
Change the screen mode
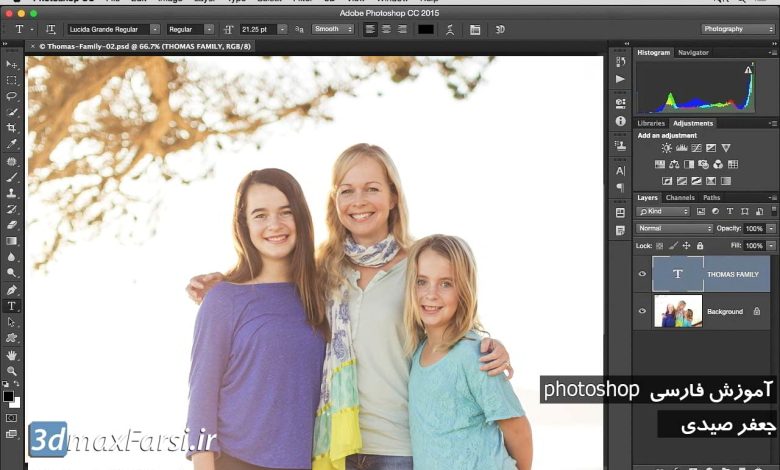[x=11, y=434]
